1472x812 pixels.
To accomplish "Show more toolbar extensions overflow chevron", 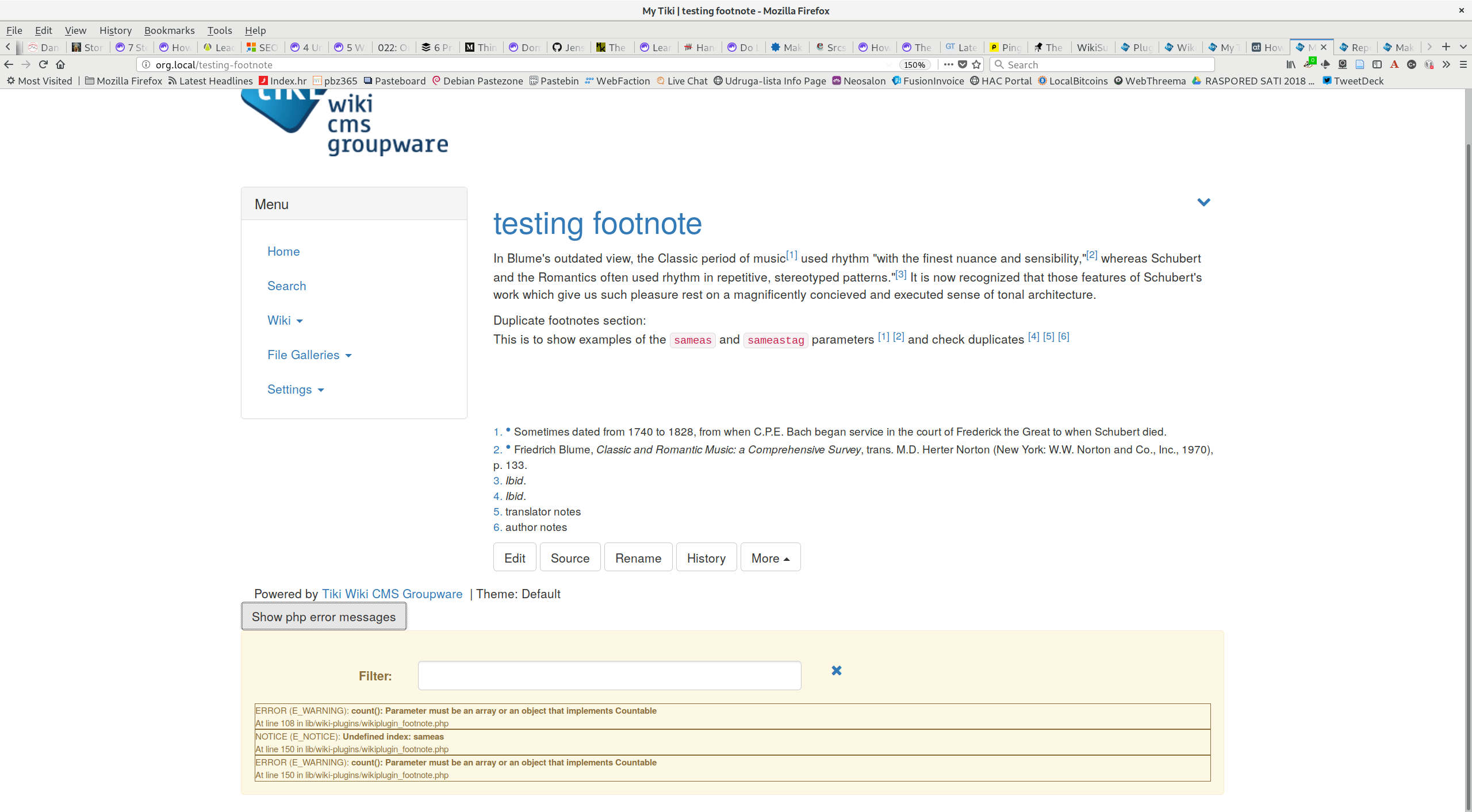I will click(1446, 64).
